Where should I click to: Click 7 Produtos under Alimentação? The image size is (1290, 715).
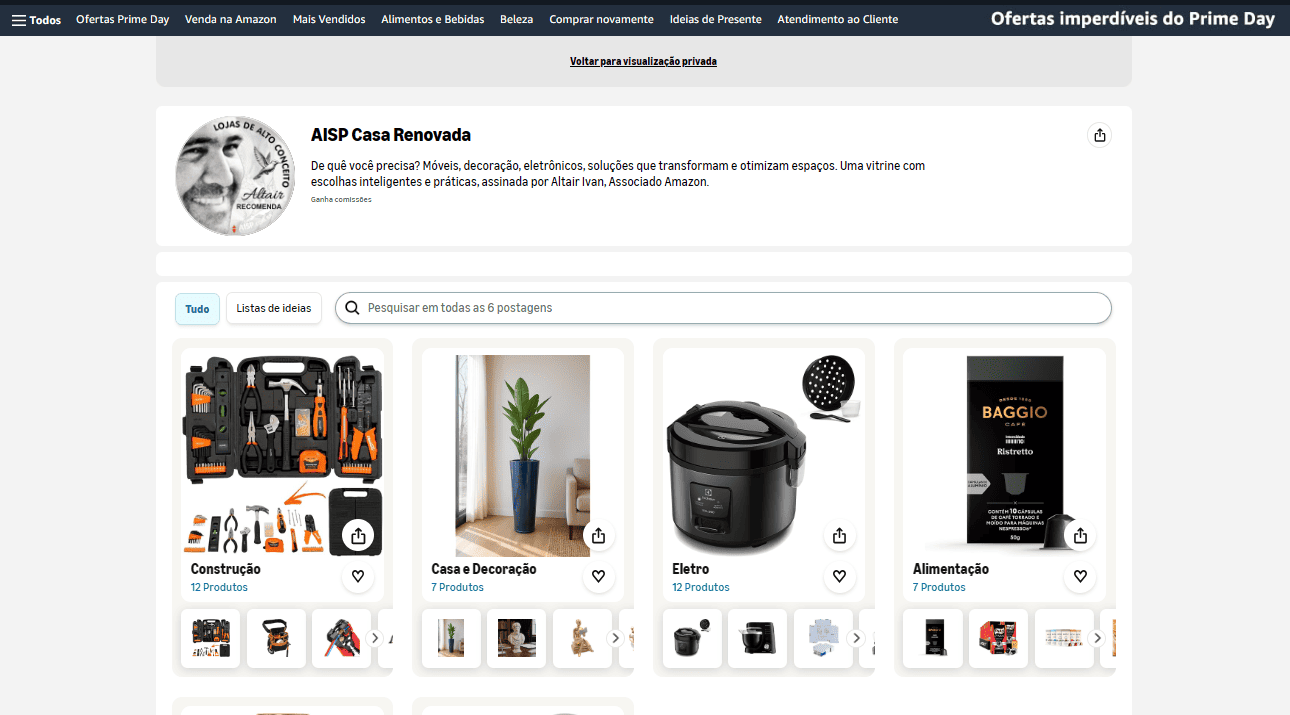pos(939,587)
